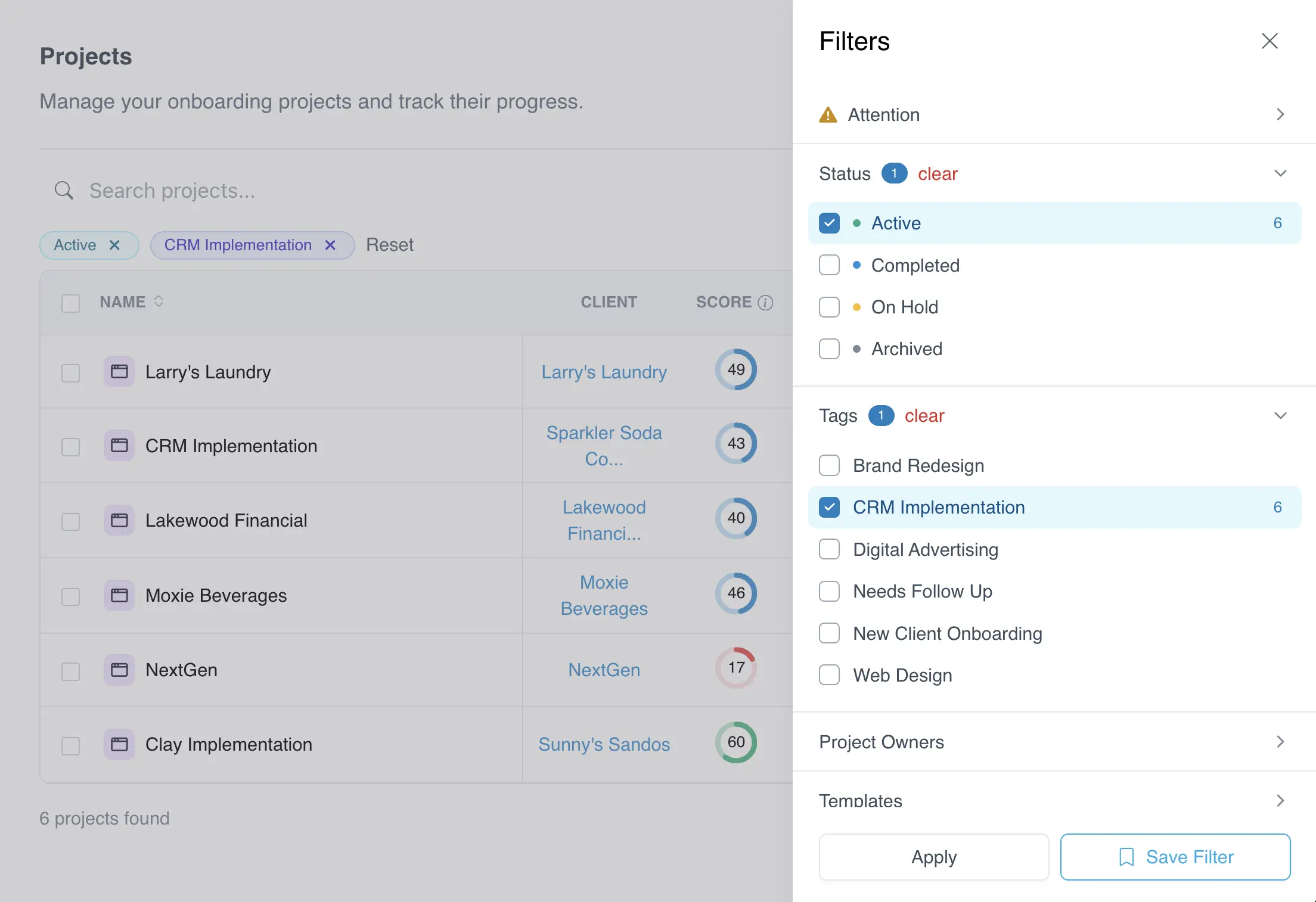This screenshot has height=902, width=1316.
Task: Click into the Search projects field
Action: click(x=358, y=191)
